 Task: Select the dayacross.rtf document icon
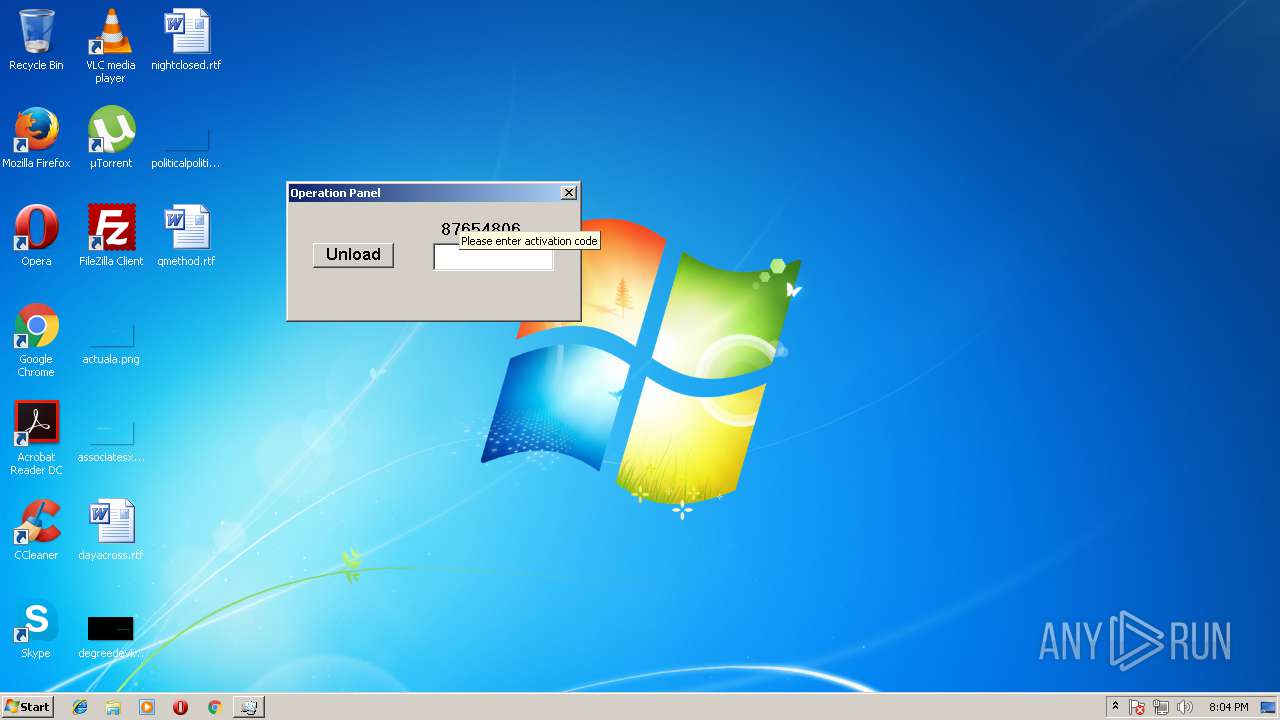111,530
